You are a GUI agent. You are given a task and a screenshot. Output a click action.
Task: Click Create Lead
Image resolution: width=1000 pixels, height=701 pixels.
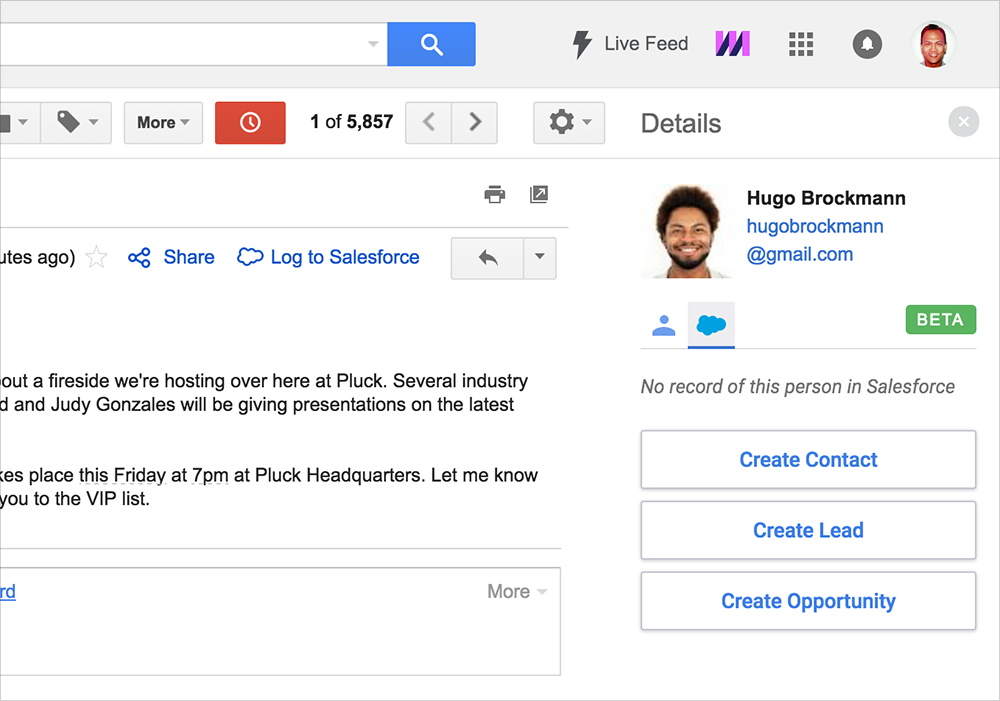coord(808,530)
